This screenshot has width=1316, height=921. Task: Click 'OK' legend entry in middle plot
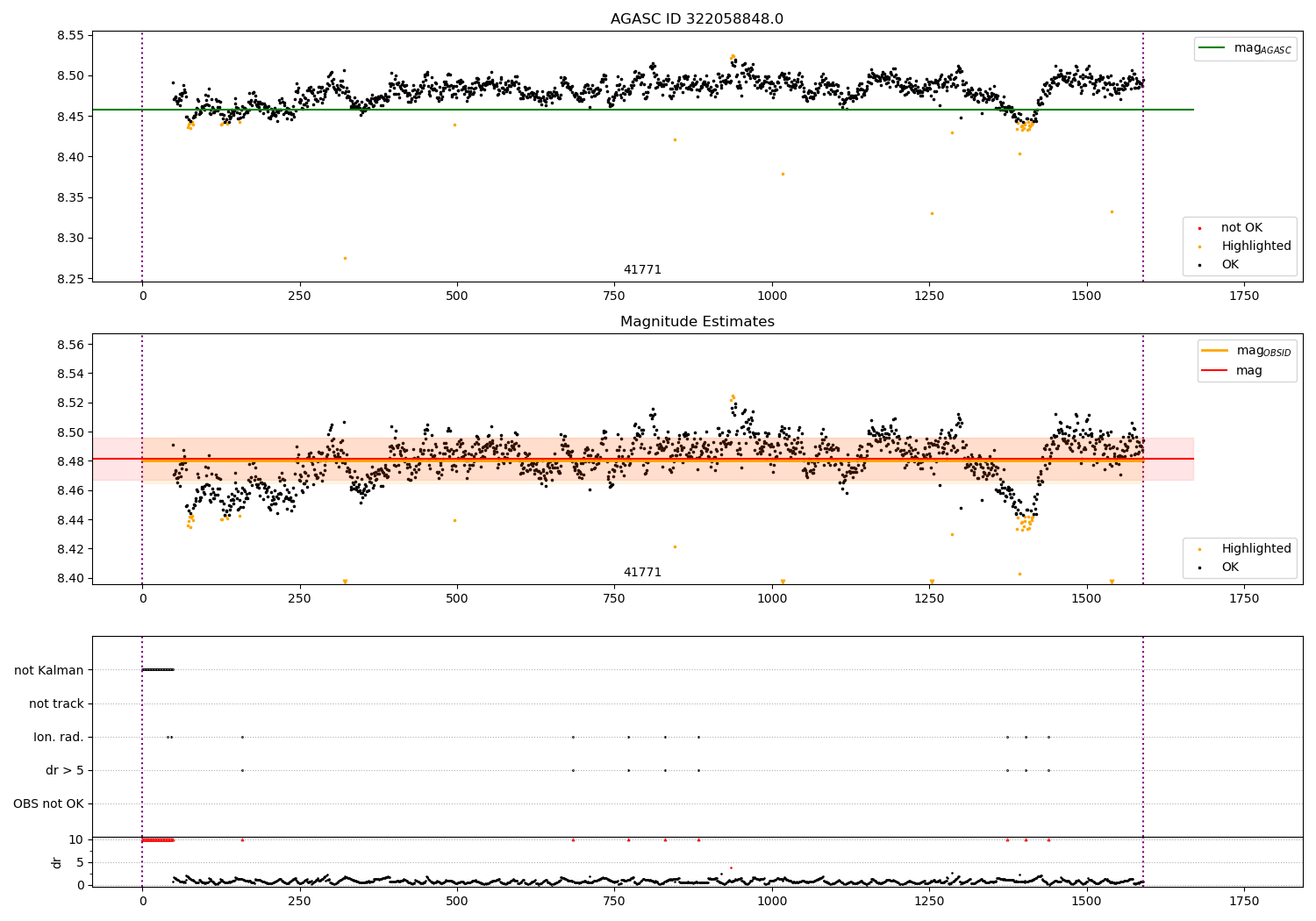pos(1230,568)
